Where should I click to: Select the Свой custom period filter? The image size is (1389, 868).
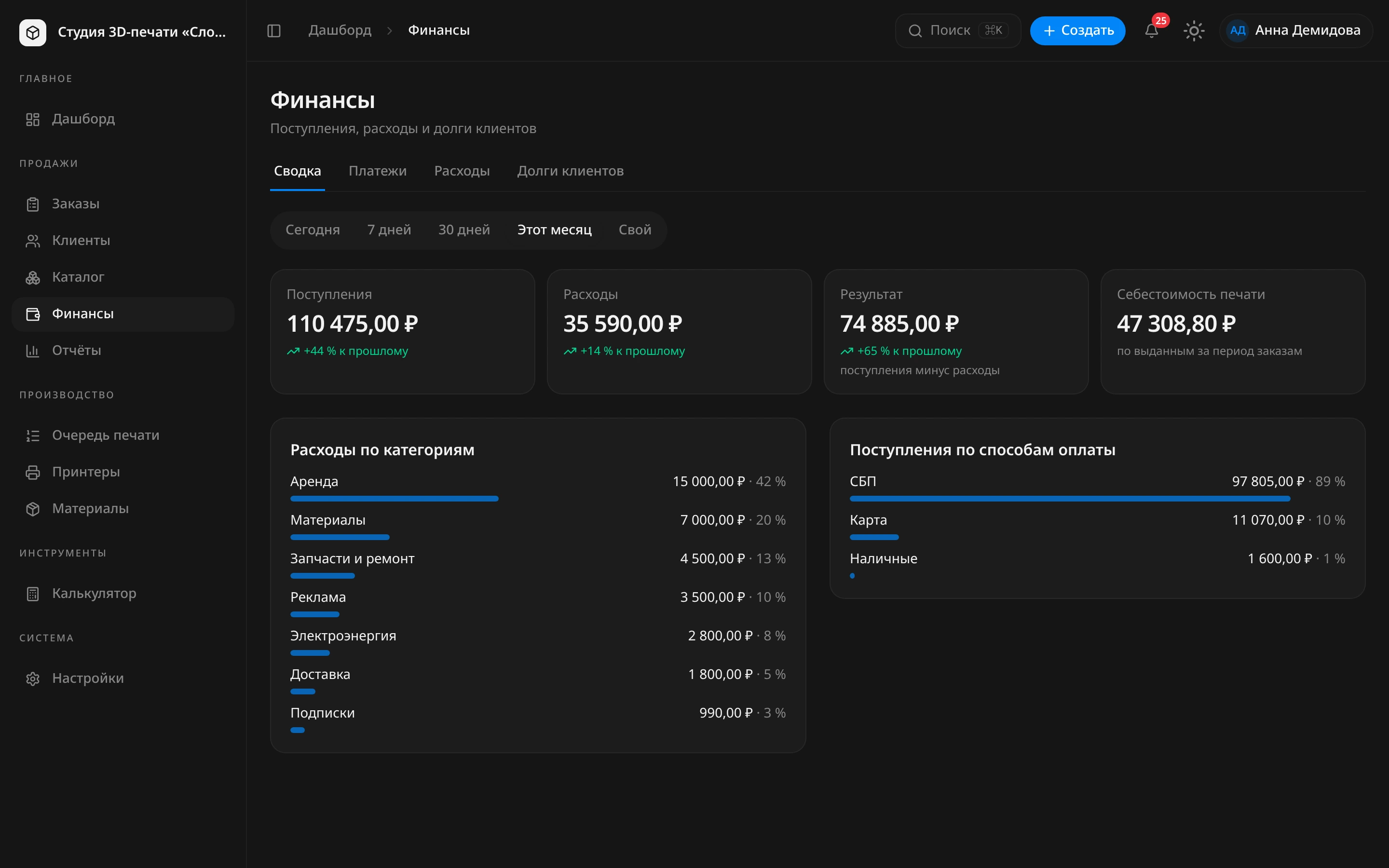pyautogui.click(x=635, y=230)
